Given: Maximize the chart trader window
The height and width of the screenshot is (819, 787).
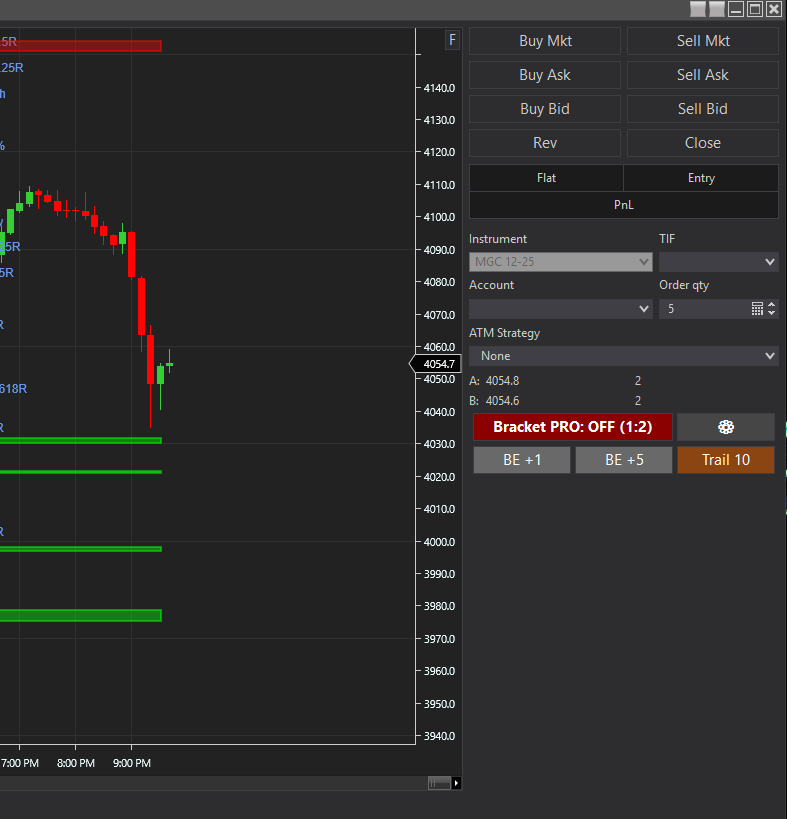Looking at the screenshot, I should pyautogui.click(x=755, y=9).
